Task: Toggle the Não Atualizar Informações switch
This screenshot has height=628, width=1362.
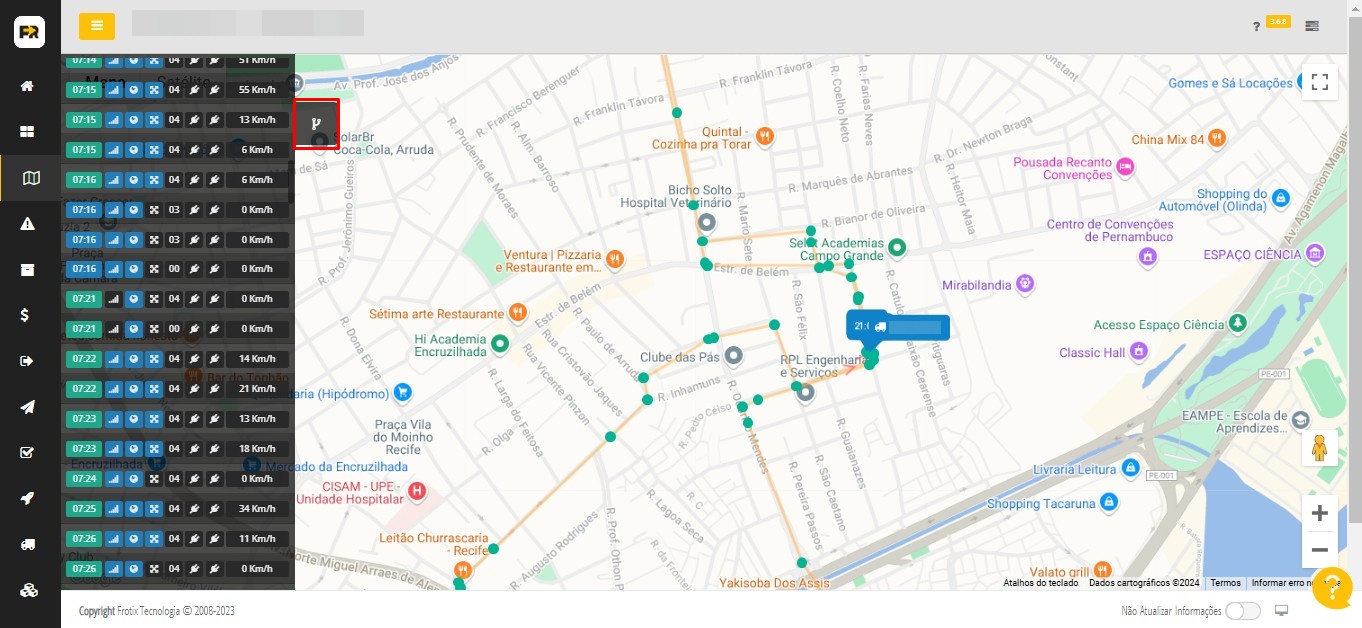Action: (1242, 611)
